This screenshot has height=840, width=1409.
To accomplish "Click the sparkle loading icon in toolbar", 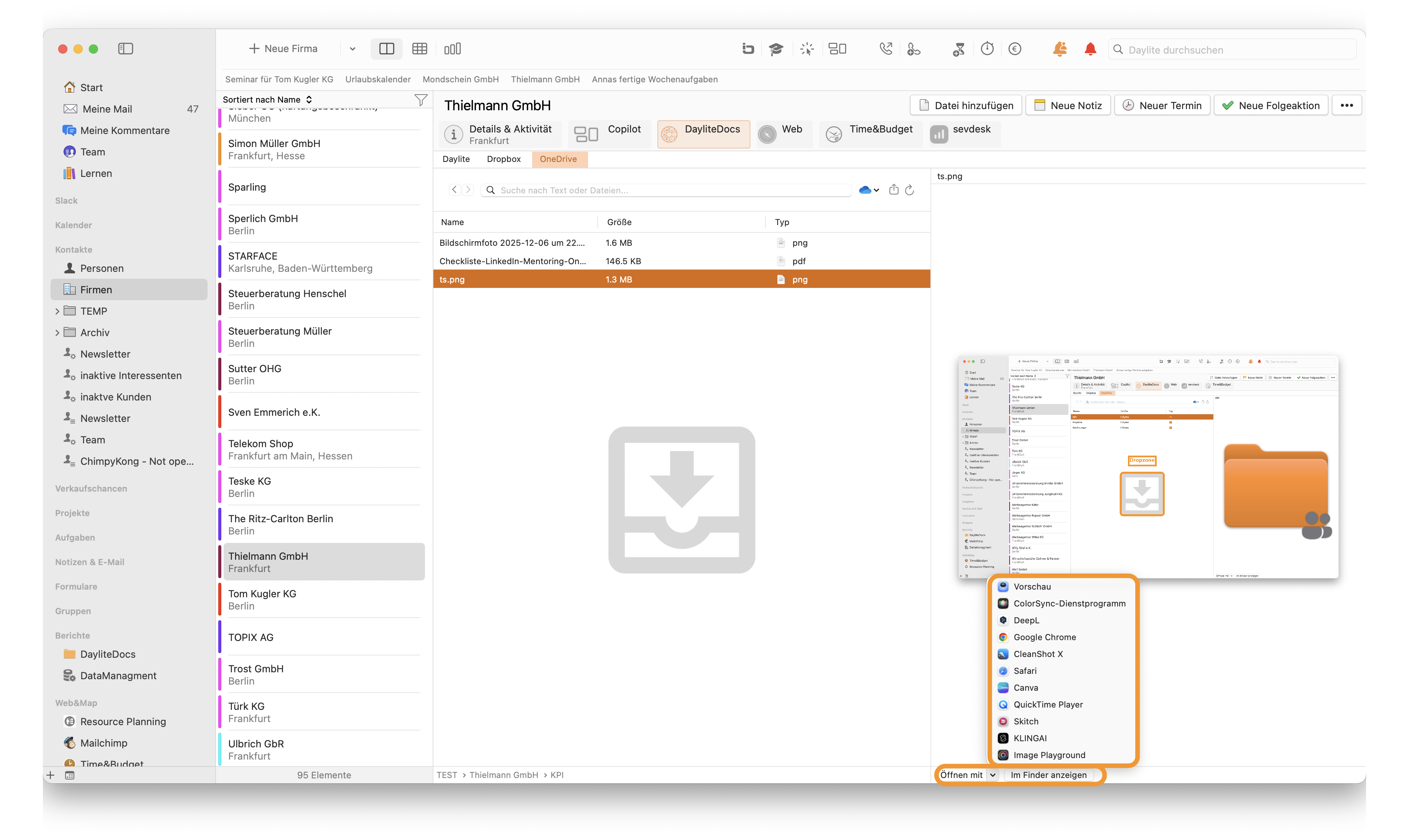I will point(807,49).
